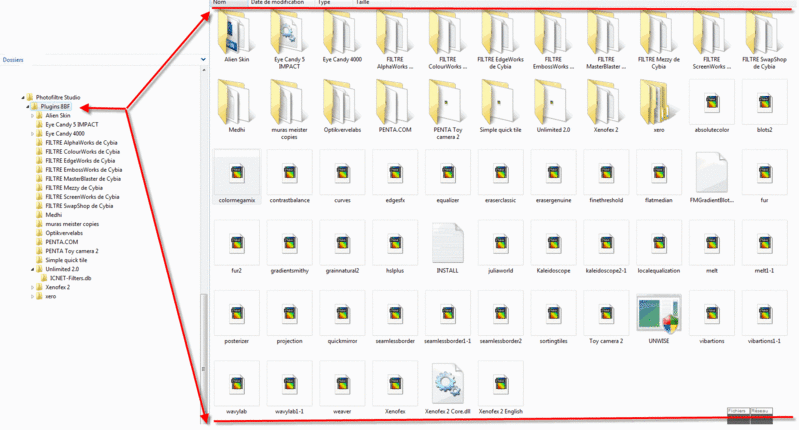Collapse the Dossiers pane with chevron
Screen dimensions: 799x430
coord(203,60)
